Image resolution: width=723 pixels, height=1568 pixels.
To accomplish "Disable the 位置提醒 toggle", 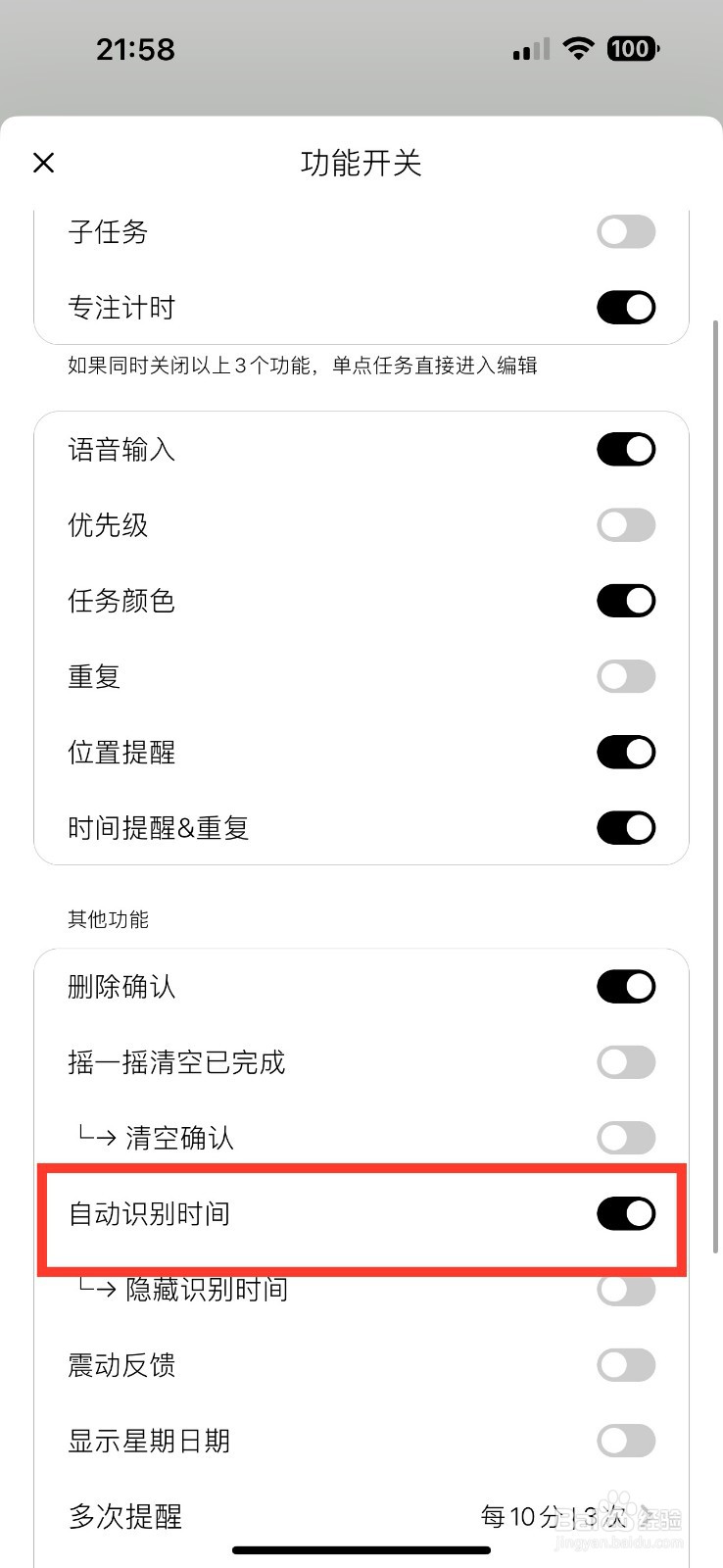I will tap(626, 753).
